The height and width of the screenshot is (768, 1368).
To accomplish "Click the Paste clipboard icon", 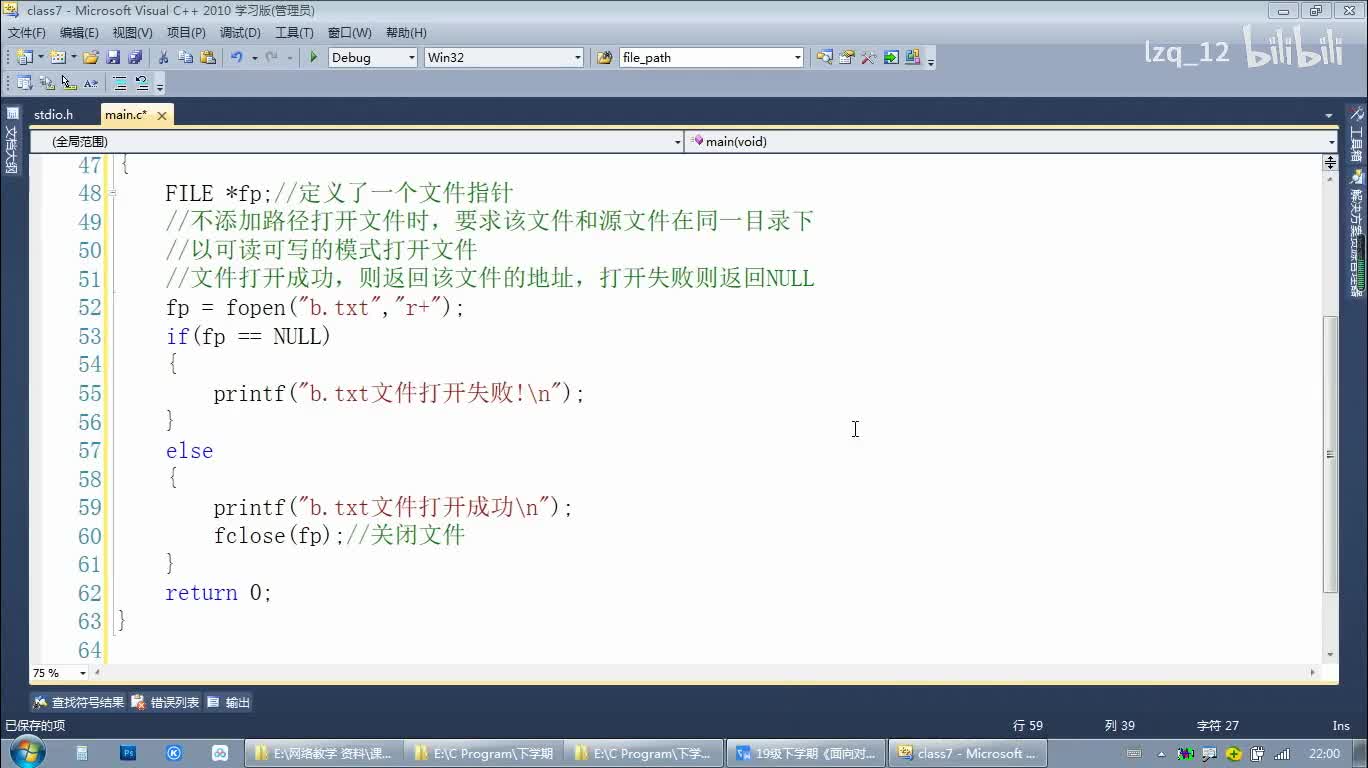I will (x=208, y=58).
